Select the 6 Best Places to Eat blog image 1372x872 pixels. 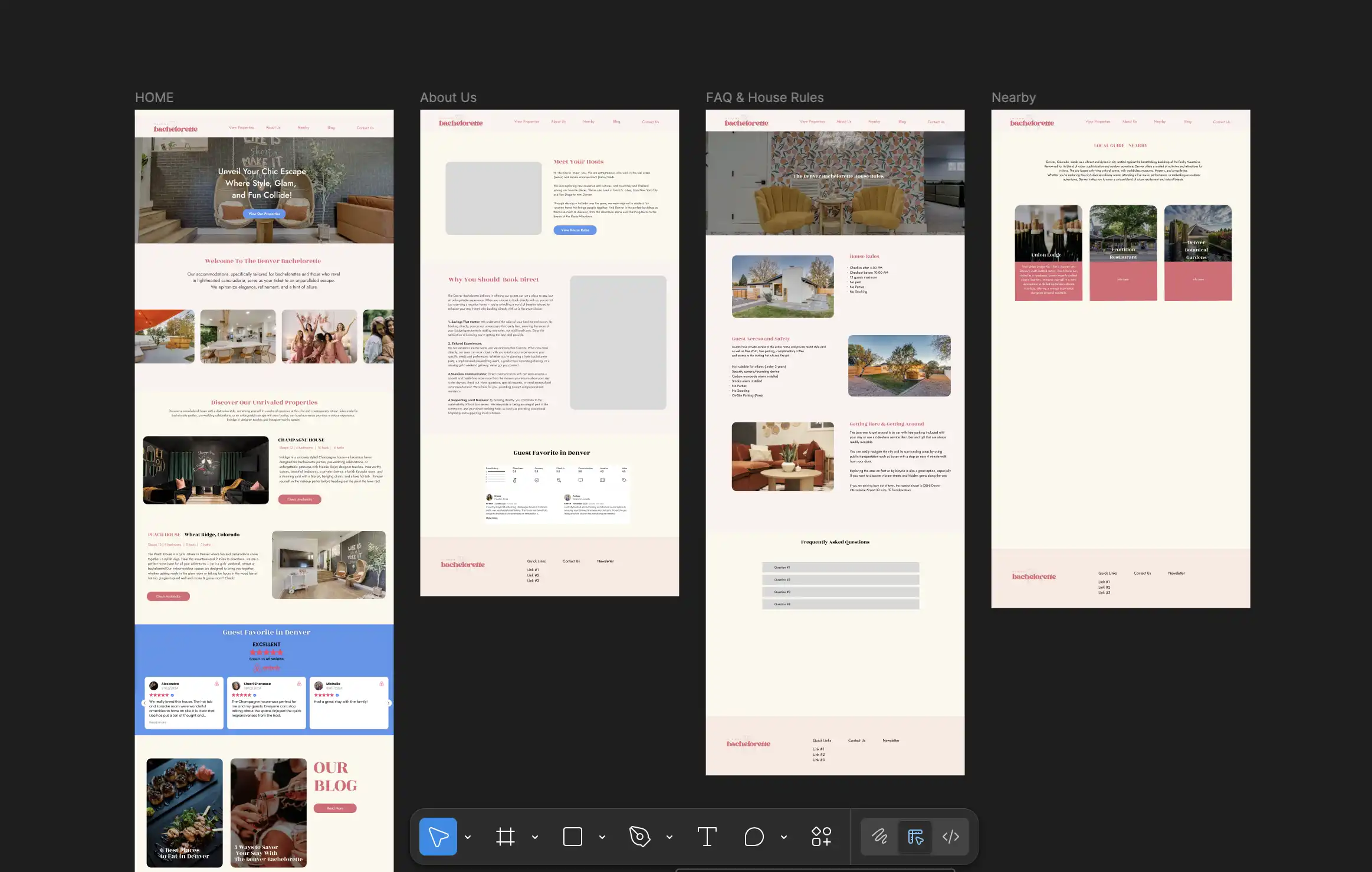click(185, 813)
